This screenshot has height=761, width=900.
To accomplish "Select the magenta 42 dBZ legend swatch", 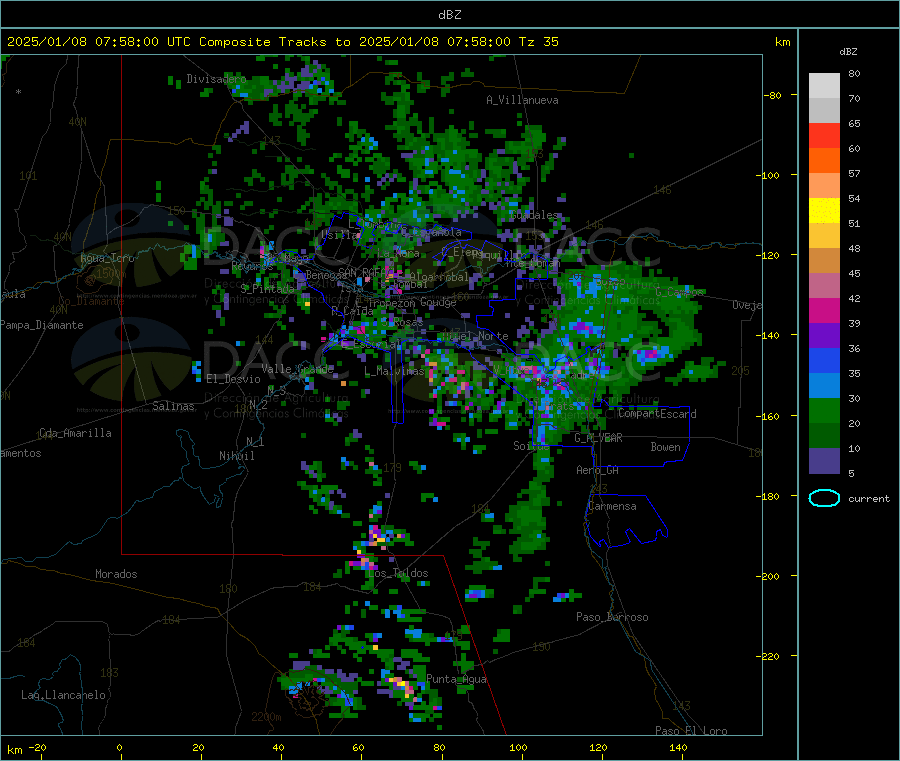I will point(824,310).
